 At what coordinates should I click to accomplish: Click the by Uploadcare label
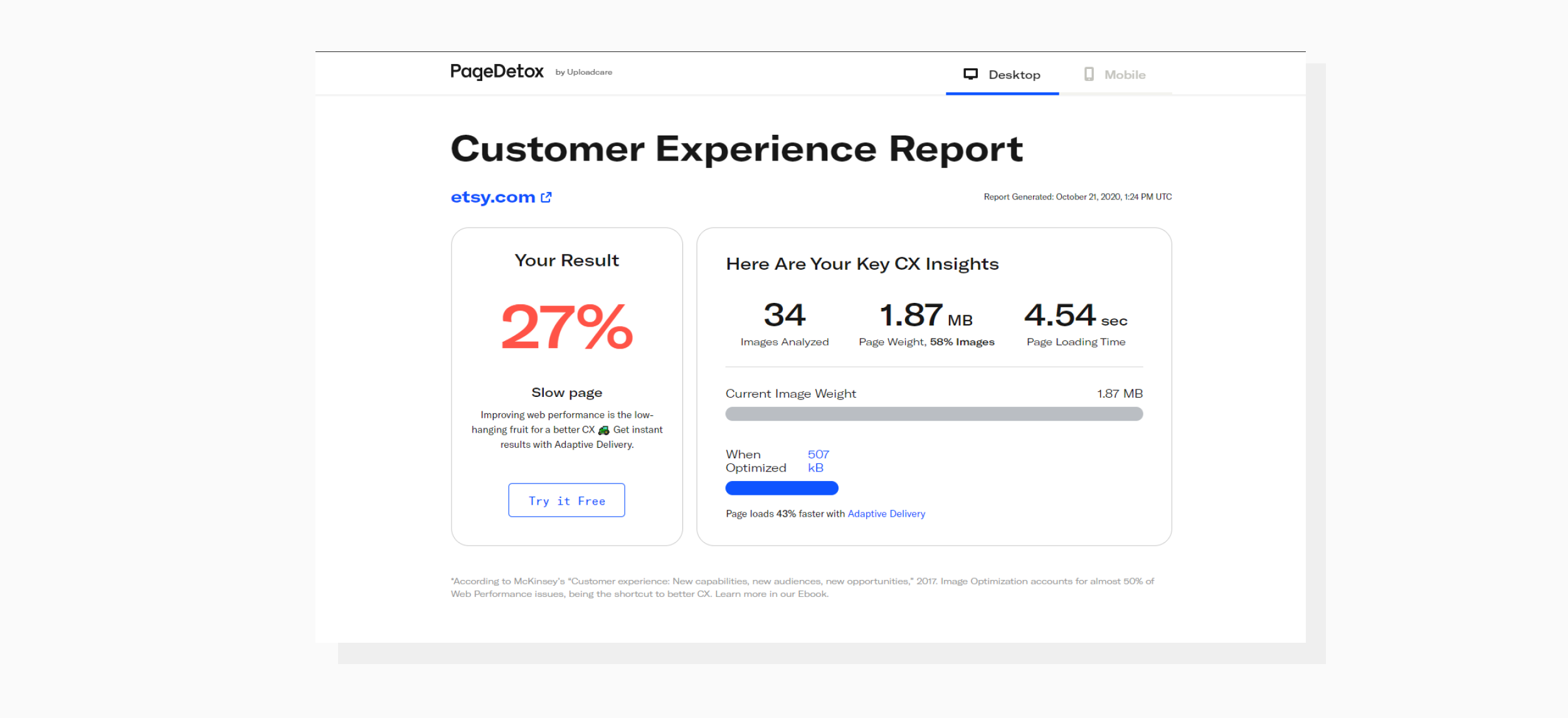pos(583,71)
